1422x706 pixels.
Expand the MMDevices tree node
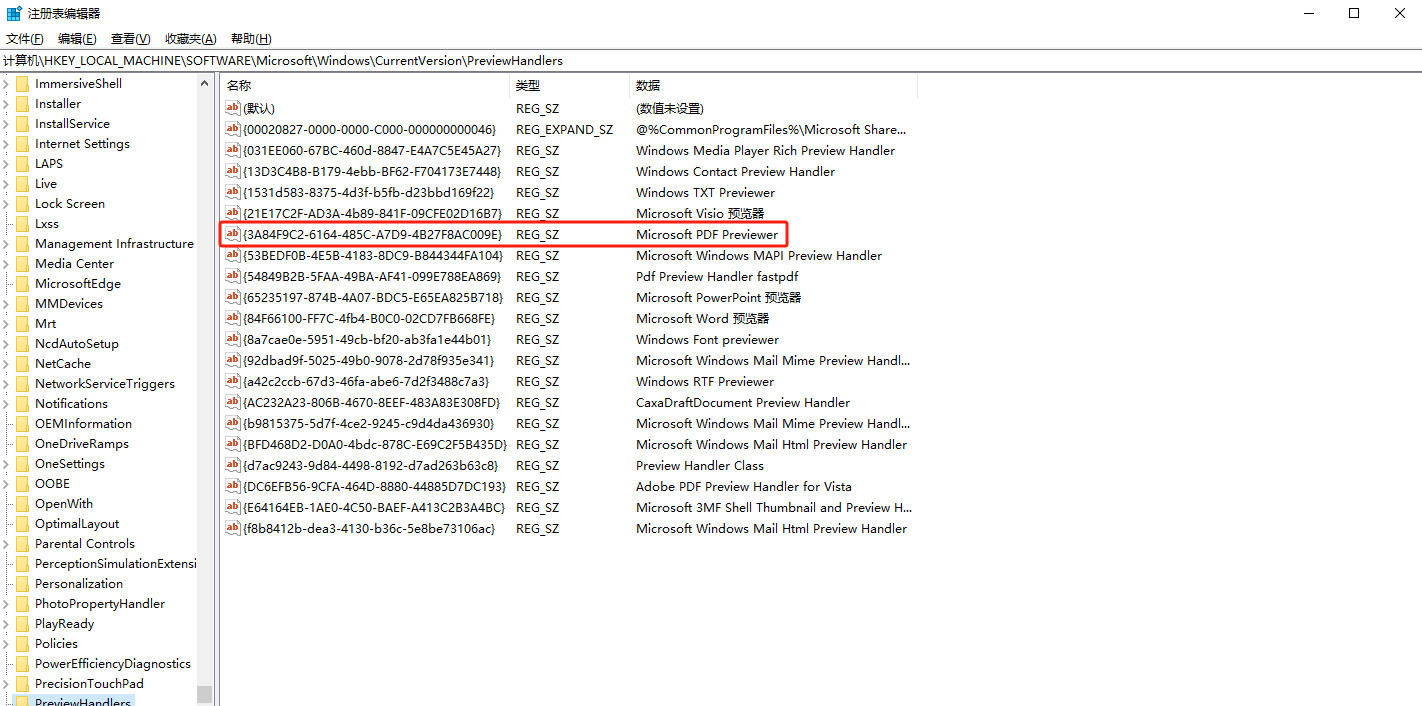pyautogui.click(x=6, y=304)
